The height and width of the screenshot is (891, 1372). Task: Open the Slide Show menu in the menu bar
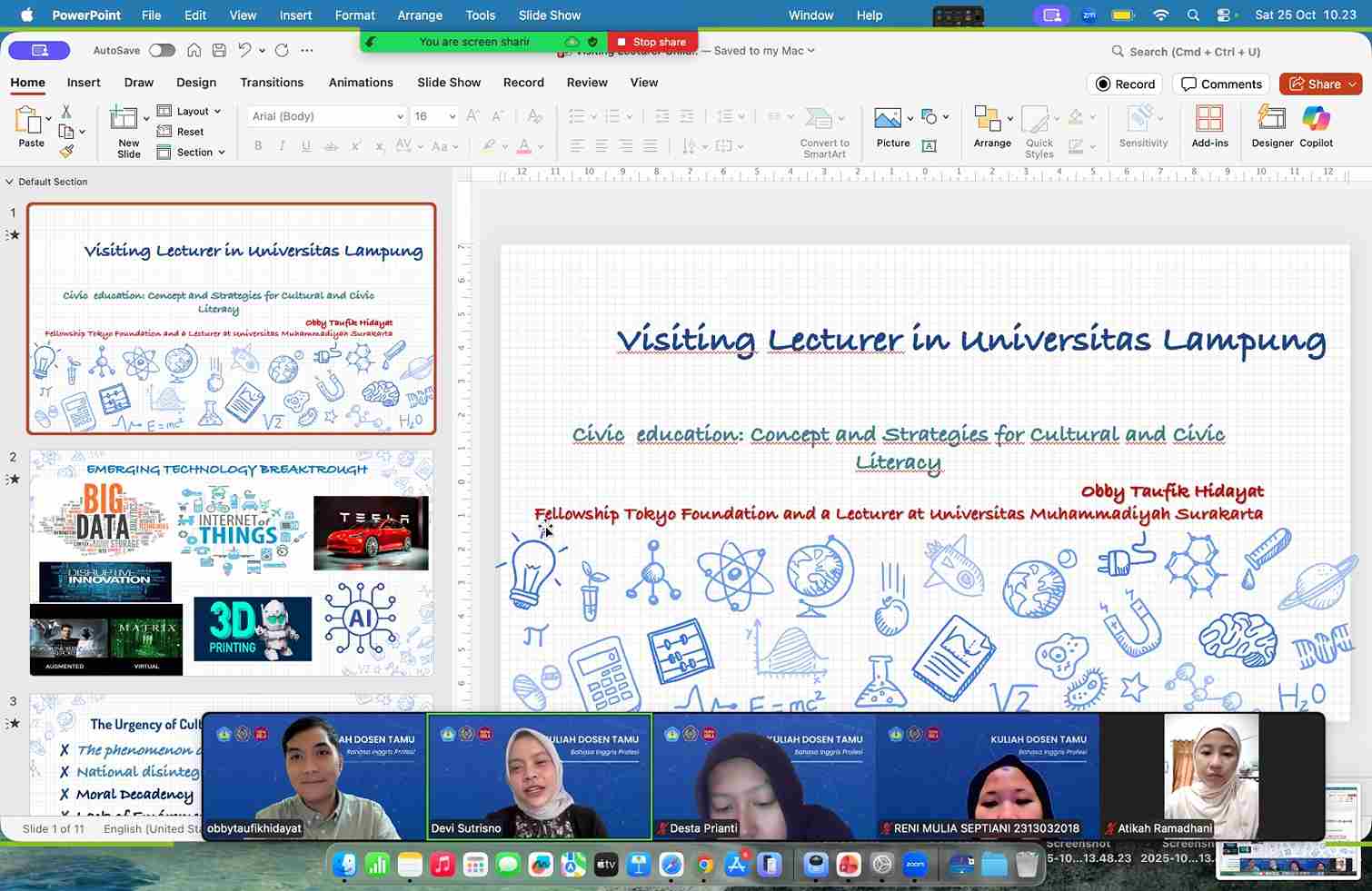[x=550, y=15]
